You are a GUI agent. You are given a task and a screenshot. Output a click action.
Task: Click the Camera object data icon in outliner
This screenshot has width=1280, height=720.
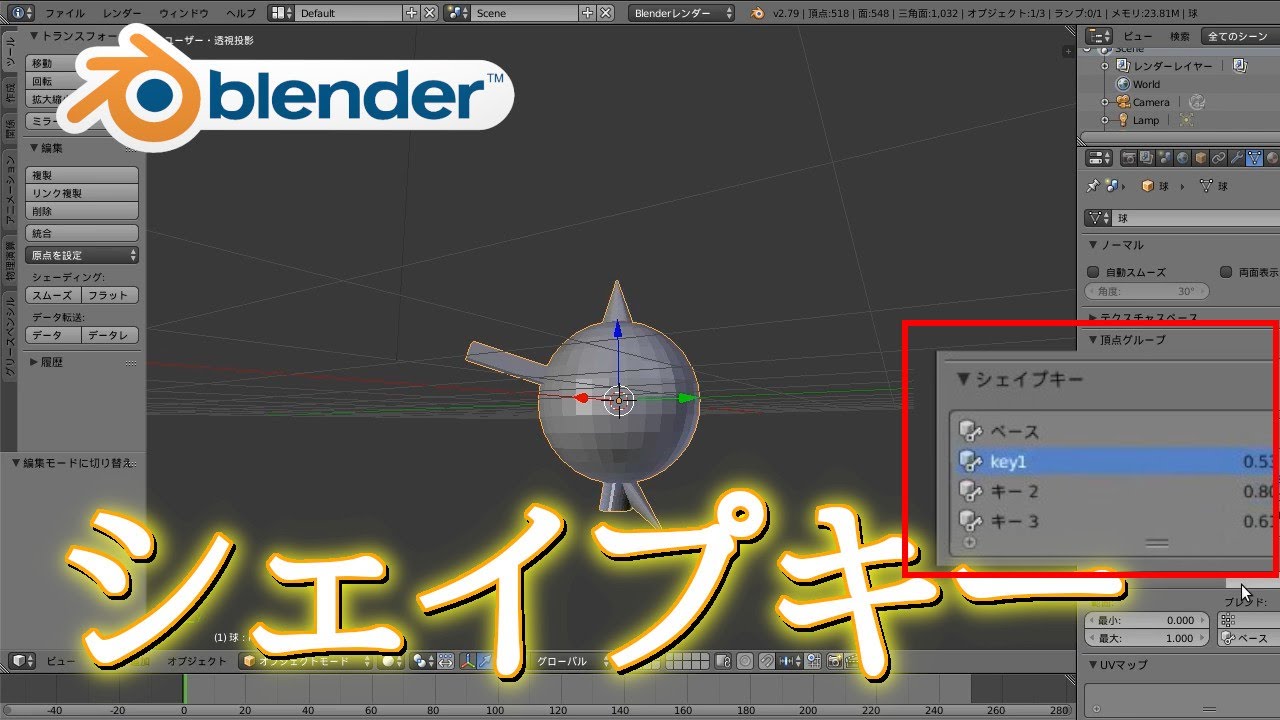pos(1196,102)
